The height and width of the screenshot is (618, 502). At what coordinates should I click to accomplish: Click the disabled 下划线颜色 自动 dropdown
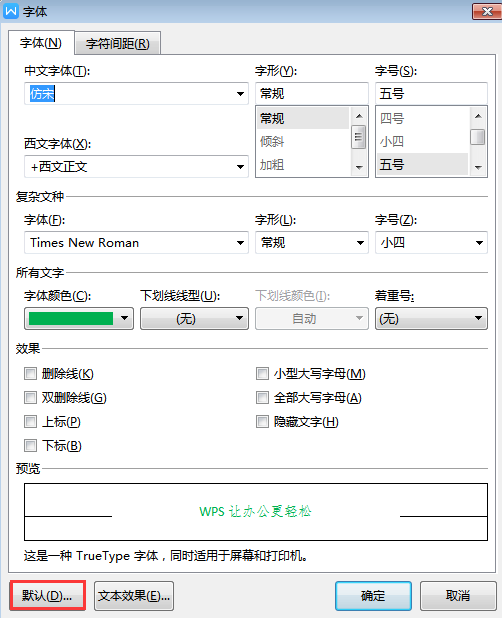coord(312,318)
